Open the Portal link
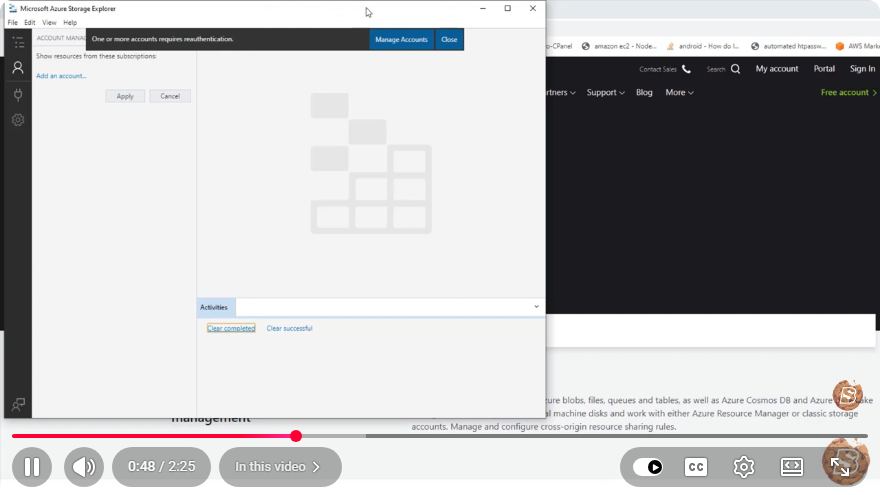880x495 pixels. 824,68
